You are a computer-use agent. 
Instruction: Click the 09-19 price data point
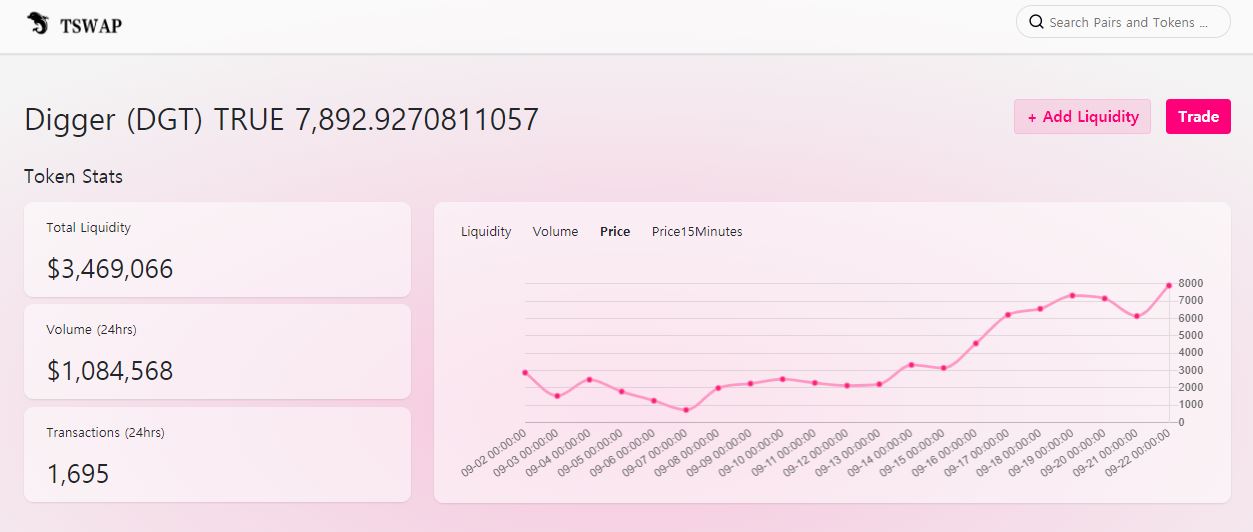1072,295
